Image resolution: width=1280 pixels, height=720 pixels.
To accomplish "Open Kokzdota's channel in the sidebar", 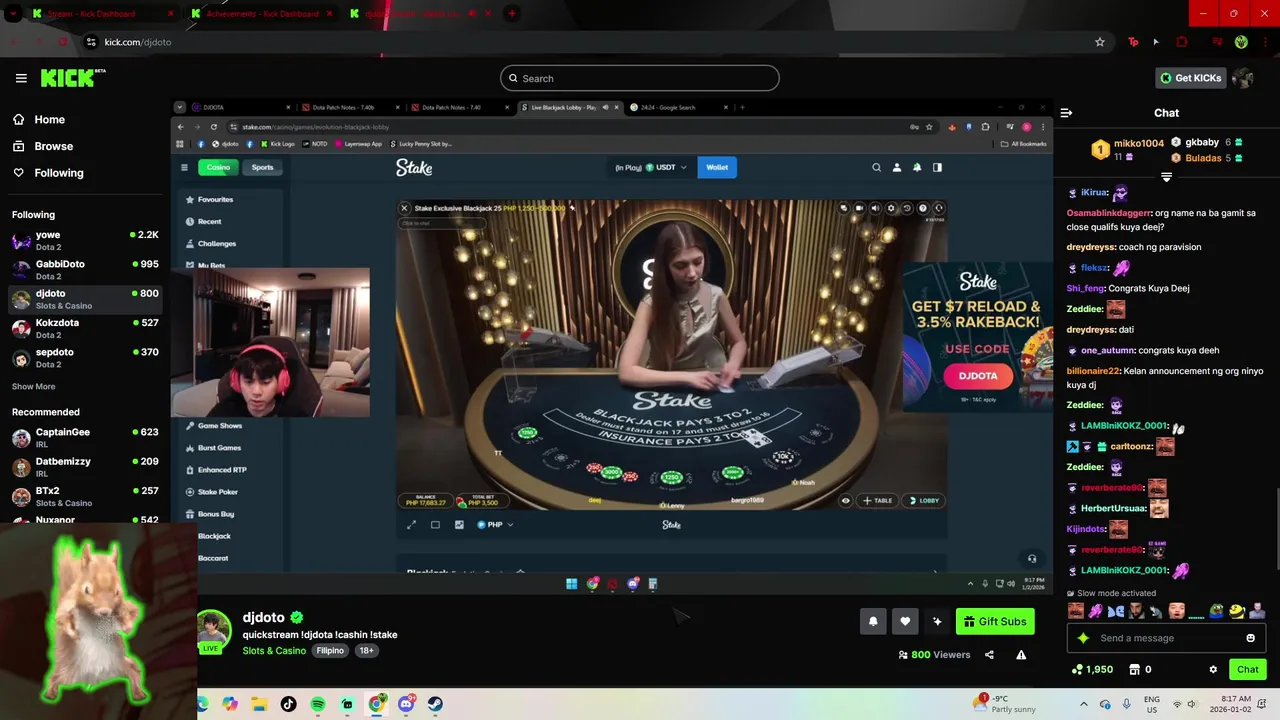I will (x=85, y=328).
